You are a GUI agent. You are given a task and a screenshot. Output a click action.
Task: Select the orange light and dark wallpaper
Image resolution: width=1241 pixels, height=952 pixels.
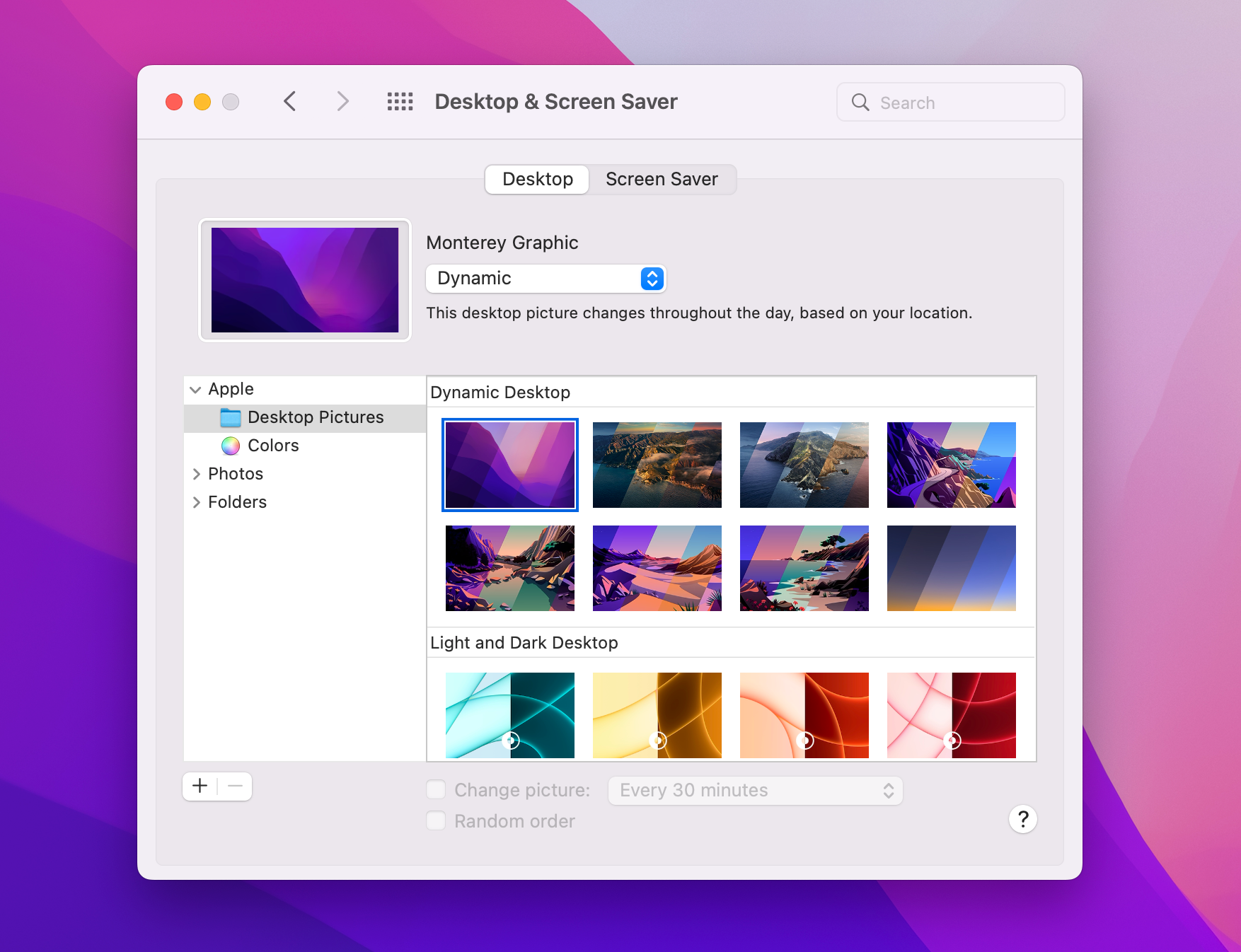(x=804, y=715)
